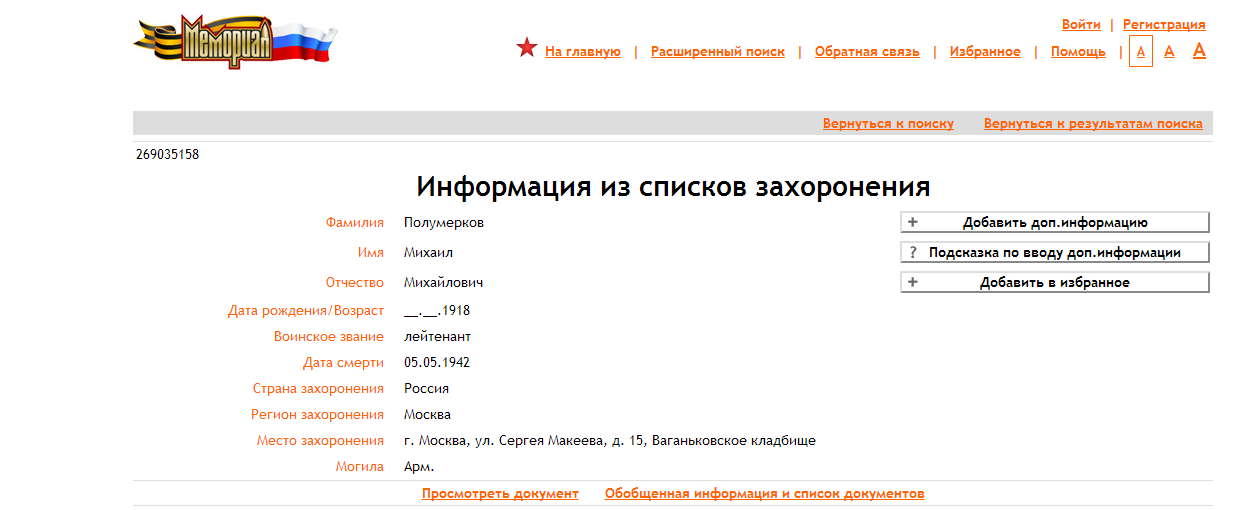Select the largest font size A
This screenshot has width=1254, height=510.
pos(1199,50)
